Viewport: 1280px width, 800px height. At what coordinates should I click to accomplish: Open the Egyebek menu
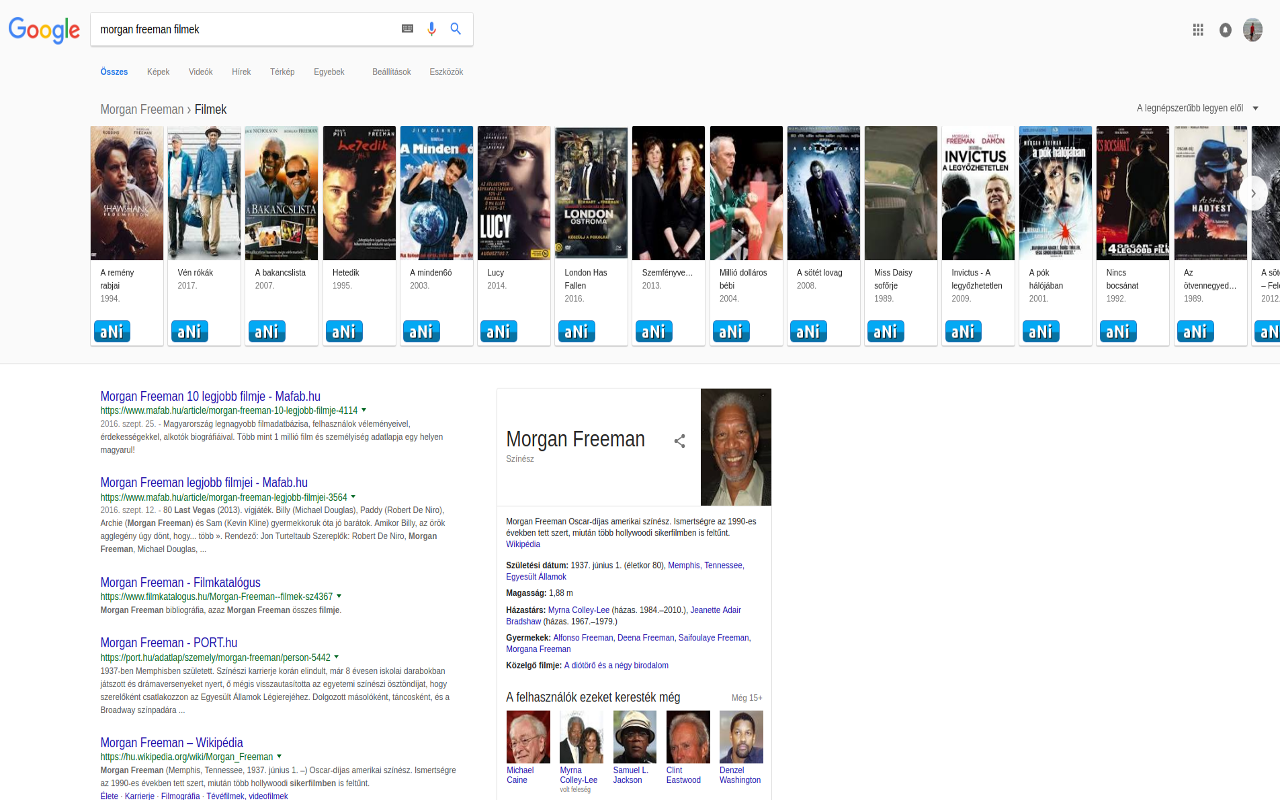[329, 72]
